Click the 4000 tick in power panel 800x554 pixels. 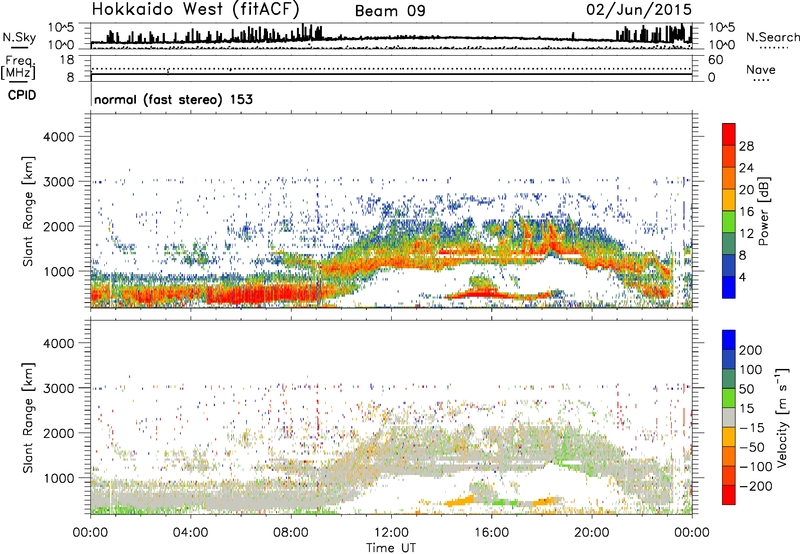[58, 137]
